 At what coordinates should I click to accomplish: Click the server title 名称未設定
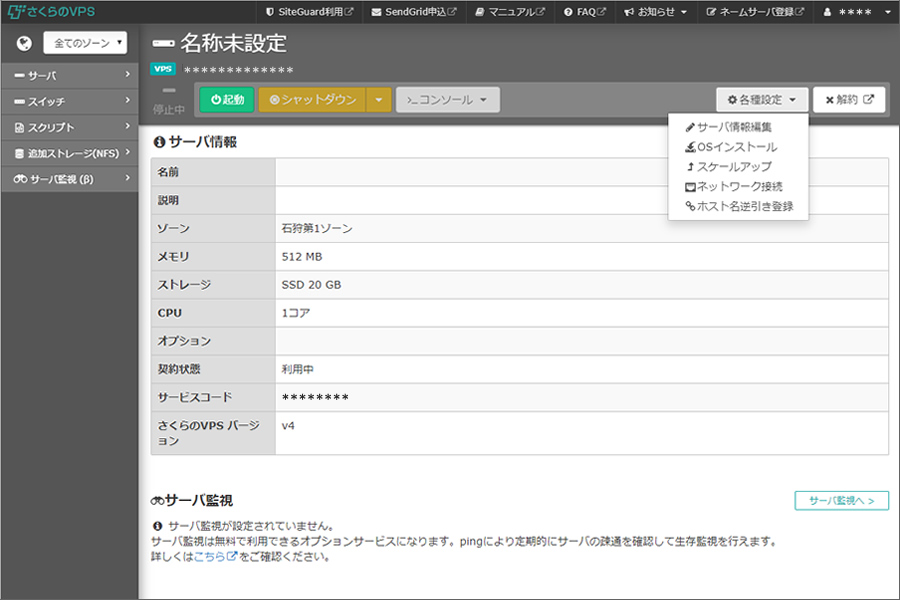tap(233, 43)
